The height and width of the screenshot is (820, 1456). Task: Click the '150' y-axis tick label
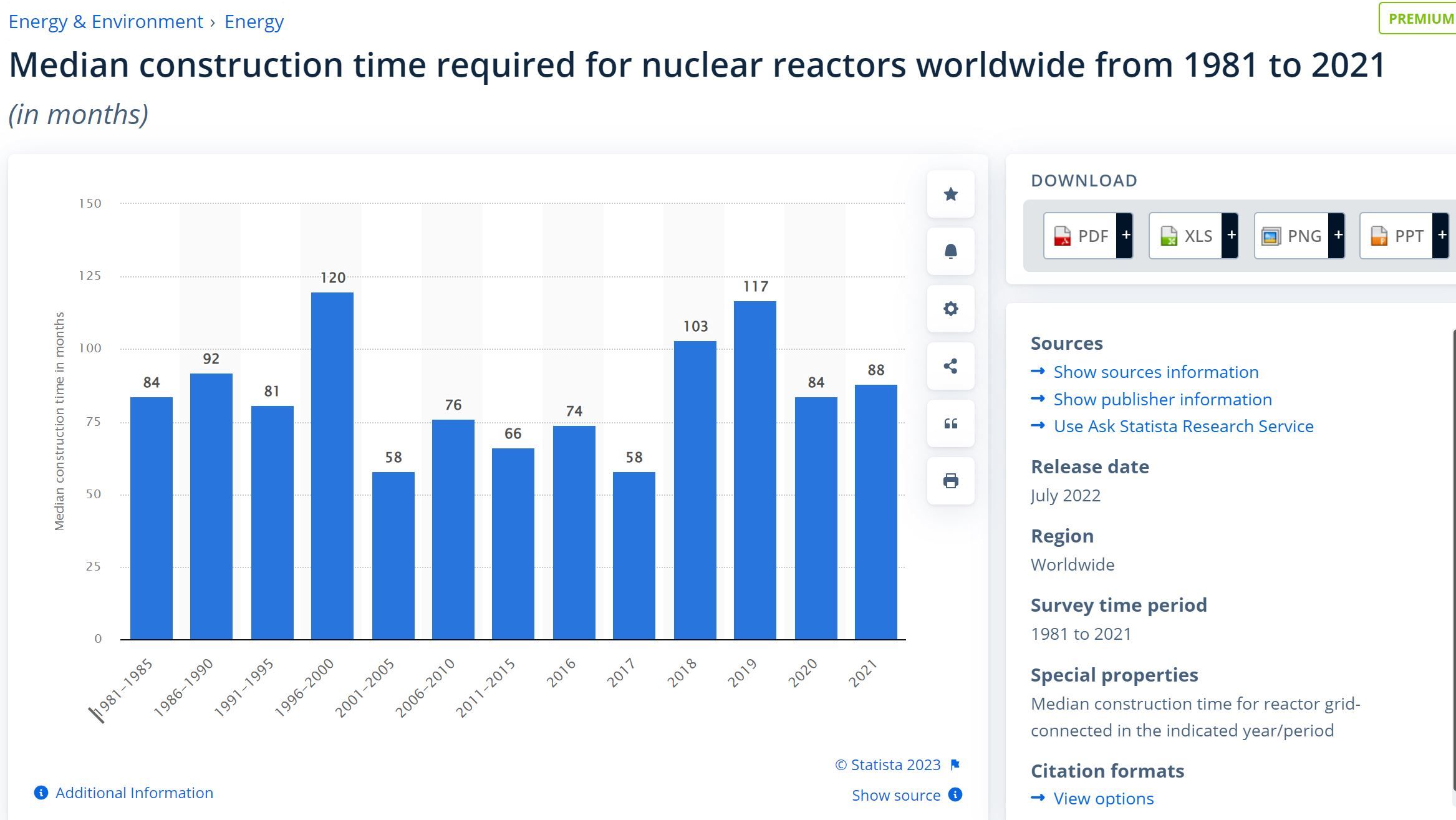click(x=90, y=203)
